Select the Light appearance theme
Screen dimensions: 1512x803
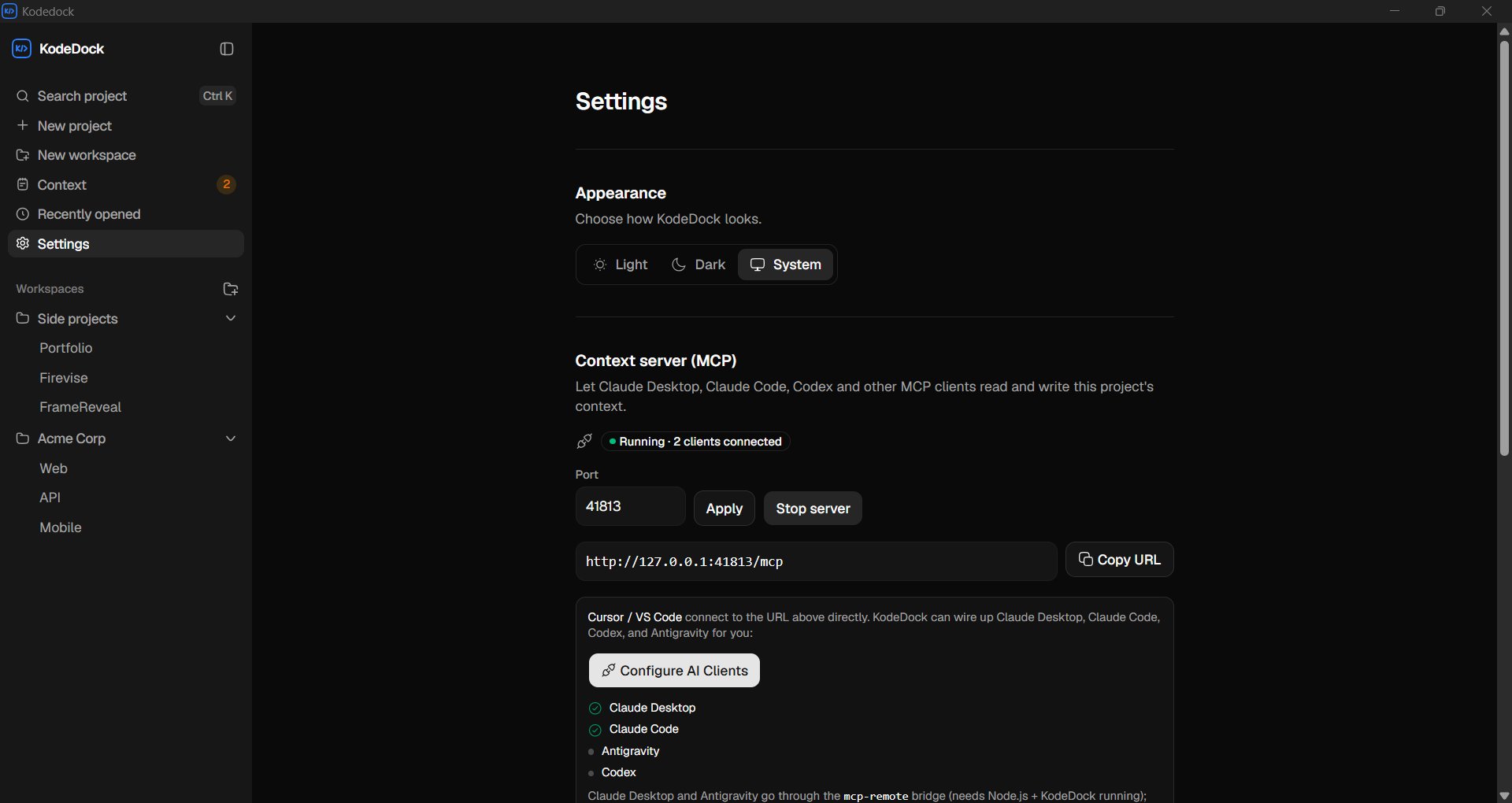pos(621,265)
